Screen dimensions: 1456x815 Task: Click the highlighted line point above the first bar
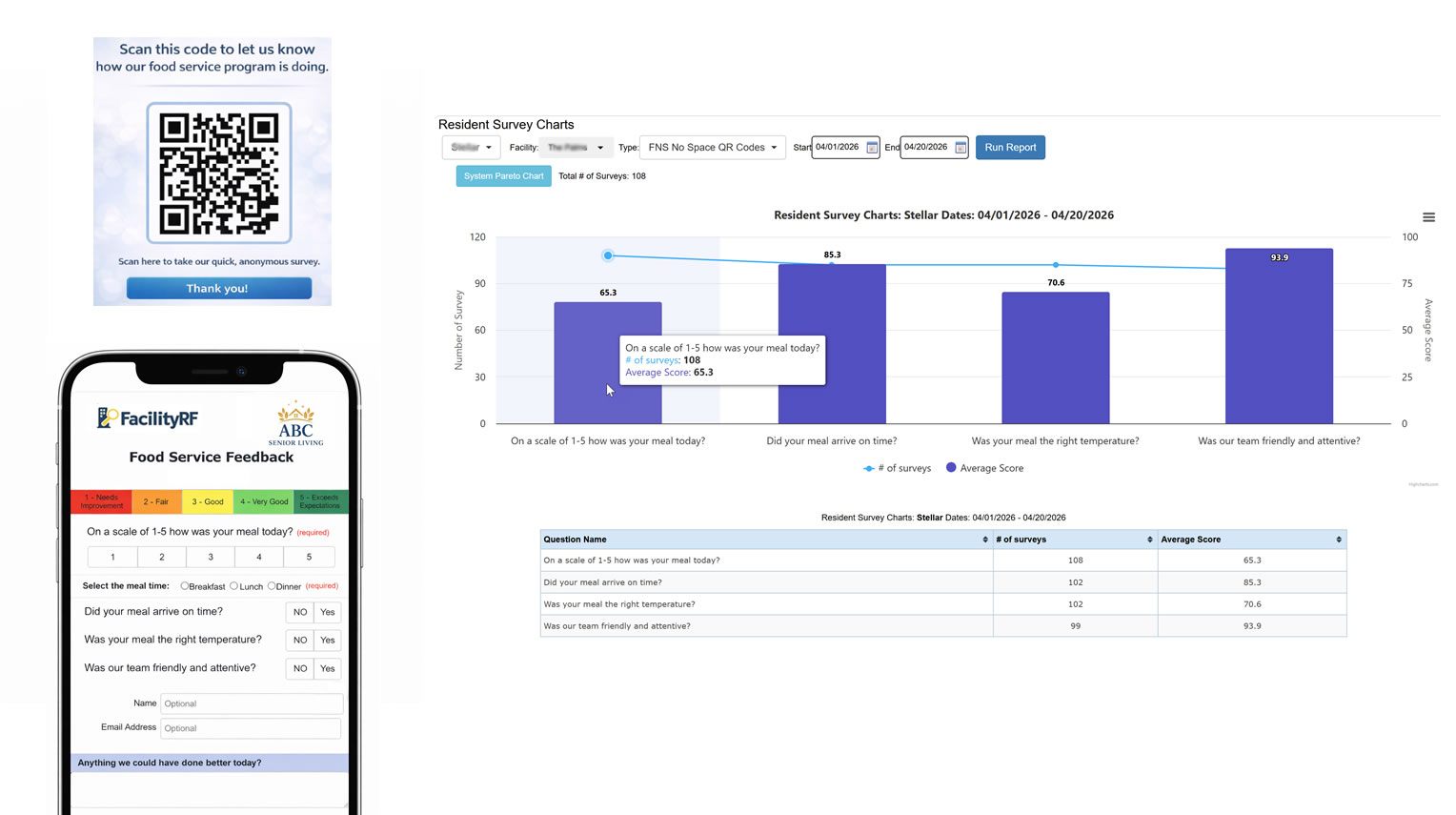coord(608,255)
